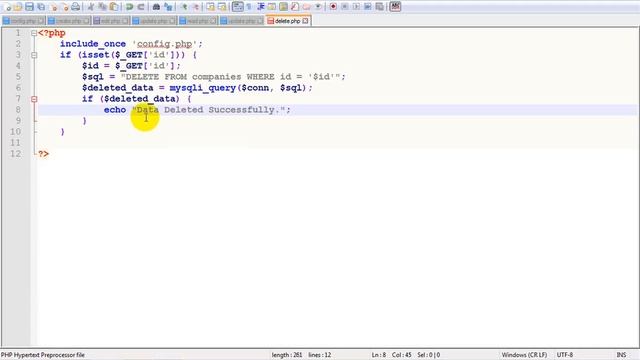Image resolution: width=640 pixels, height=360 pixels.
Task: Click 'Windows (CR LF)' line ending status
Action: coord(524,355)
